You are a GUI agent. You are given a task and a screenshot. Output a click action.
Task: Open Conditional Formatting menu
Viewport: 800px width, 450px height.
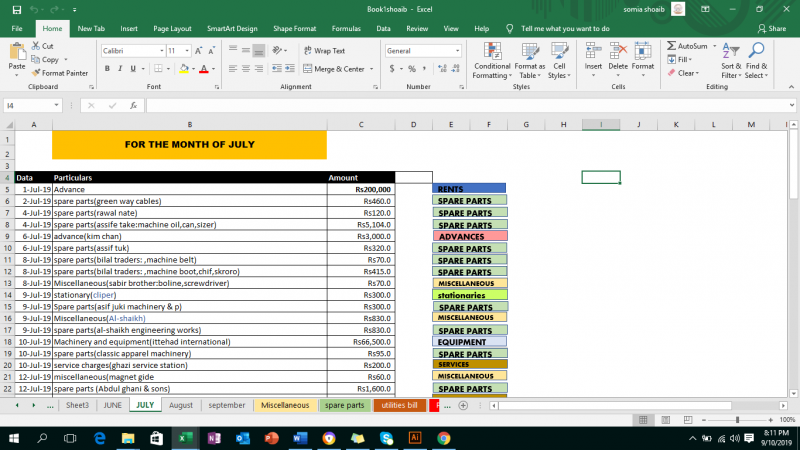[491, 60]
